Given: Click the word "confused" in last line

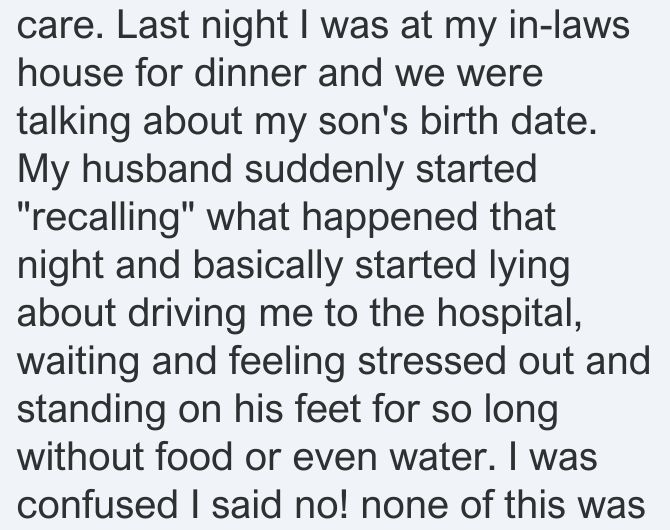Looking at the screenshot, I should 97,504.
